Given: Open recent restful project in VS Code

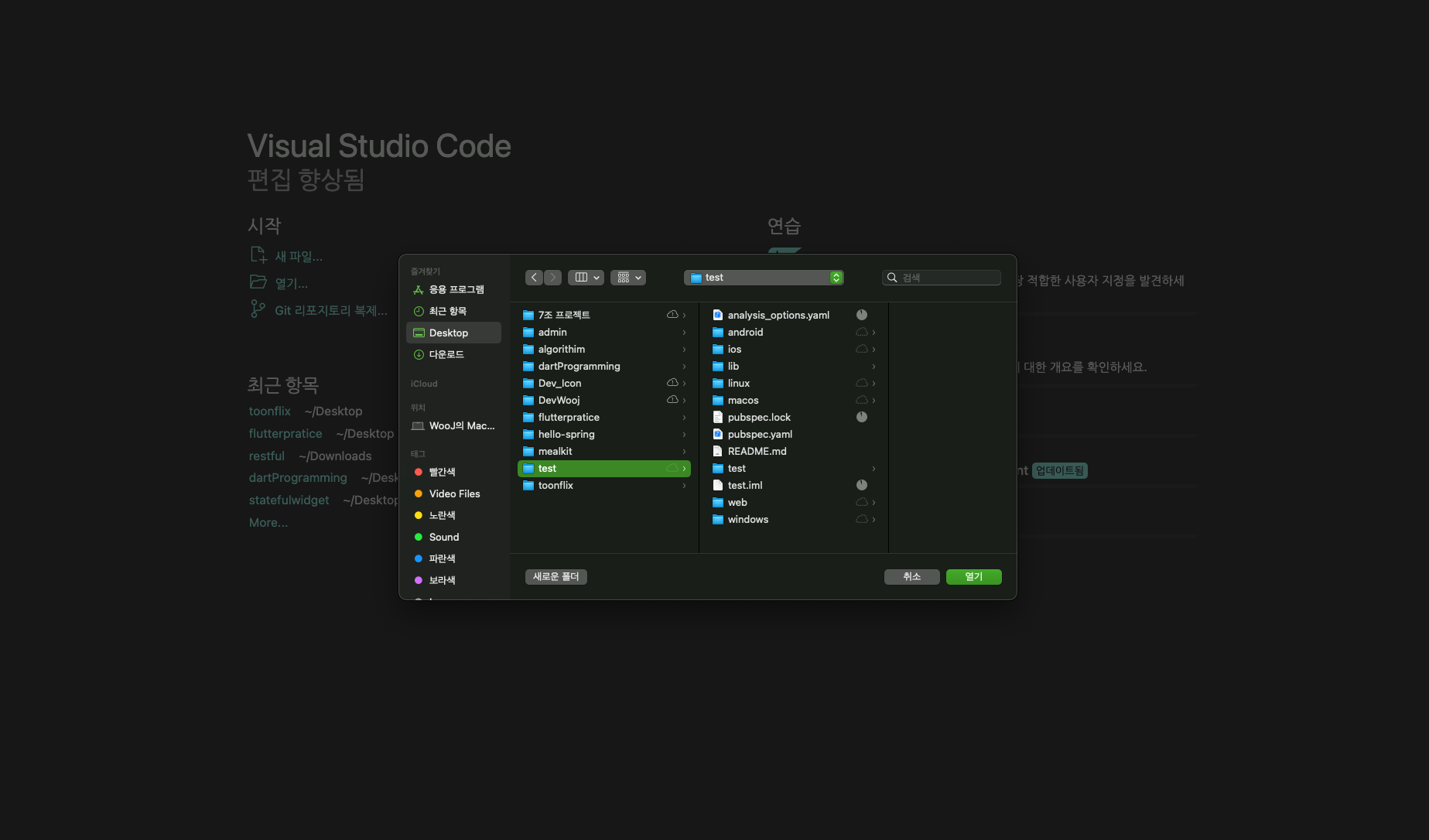Looking at the screenshot, I should tap(267, 456).
